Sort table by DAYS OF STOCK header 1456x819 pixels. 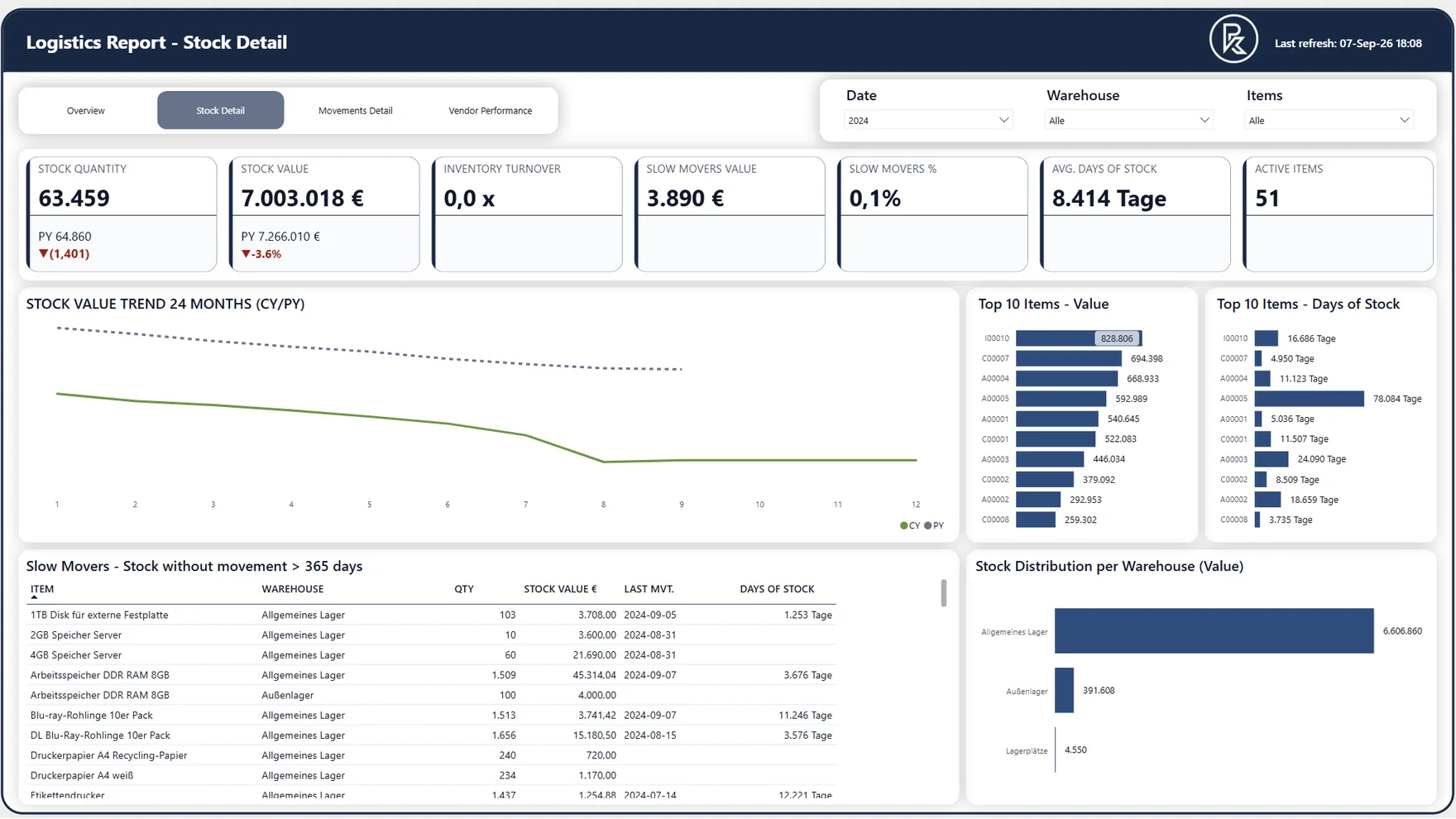(777, 589)
